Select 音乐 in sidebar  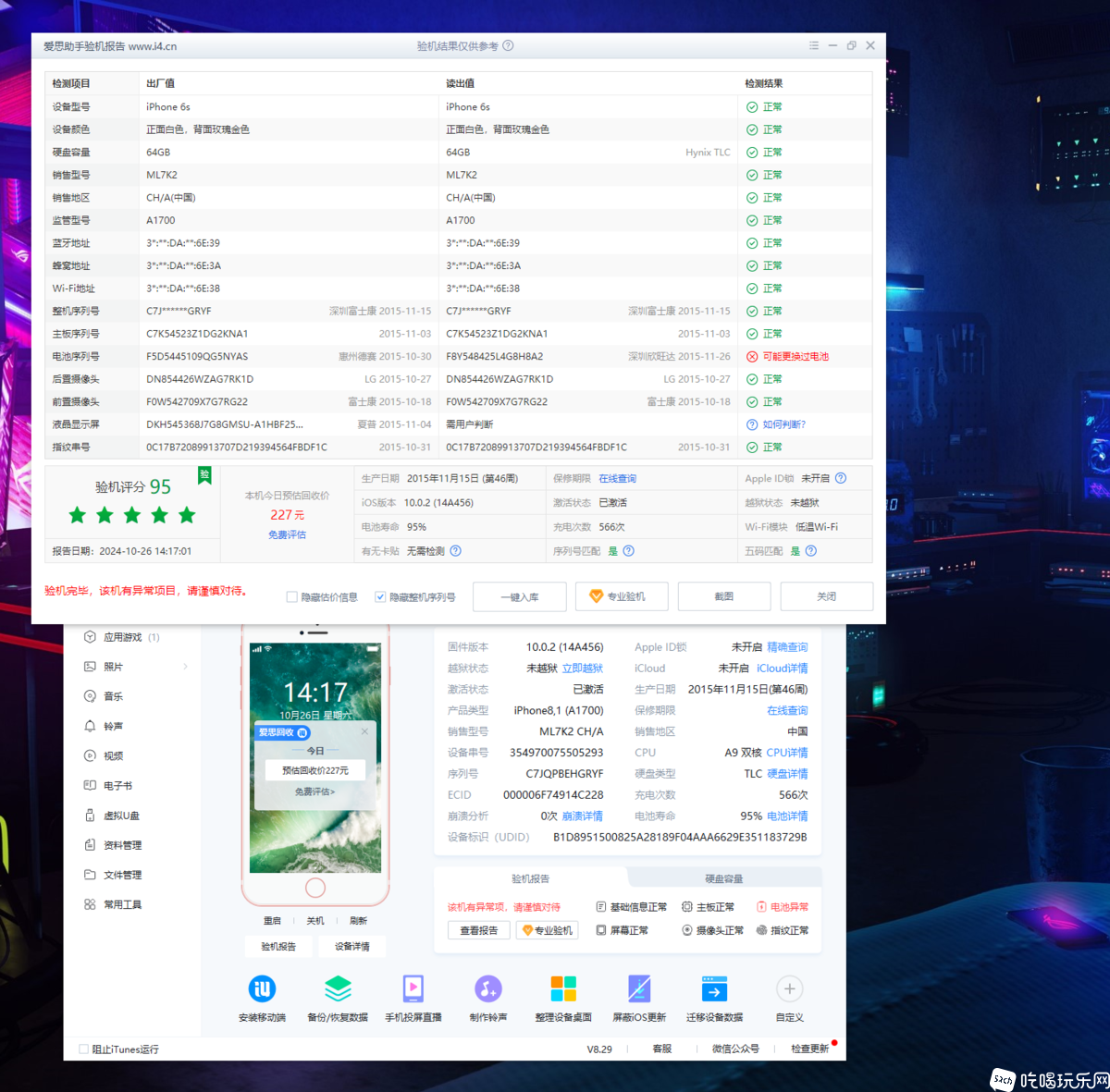(x=113, y=696)
